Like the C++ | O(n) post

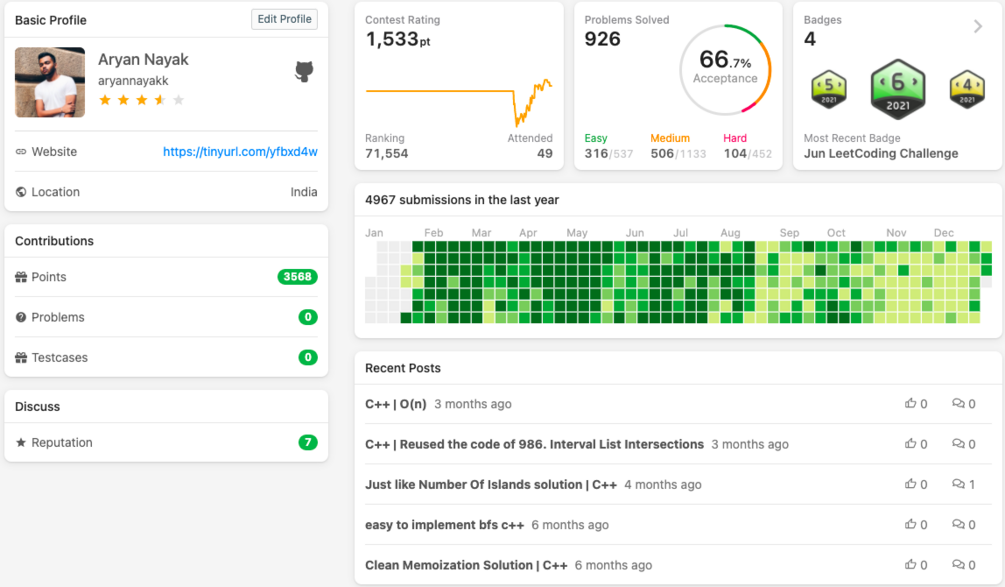pyautogui.click(x=910, y=403)
